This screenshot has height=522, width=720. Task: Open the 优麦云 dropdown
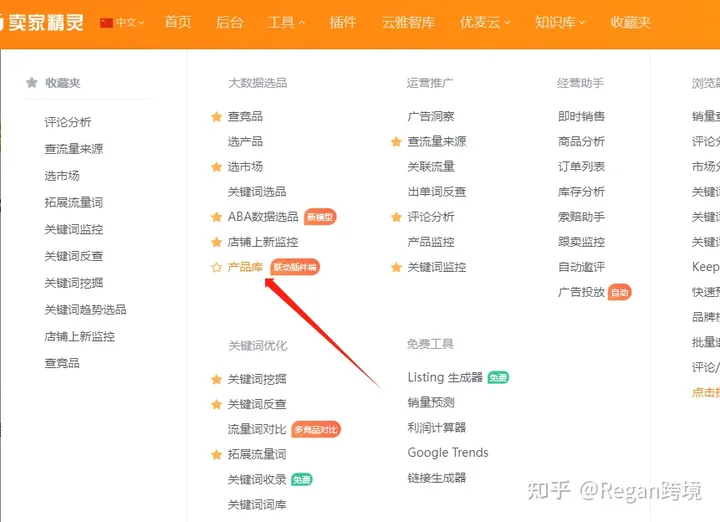coord(484,22)
